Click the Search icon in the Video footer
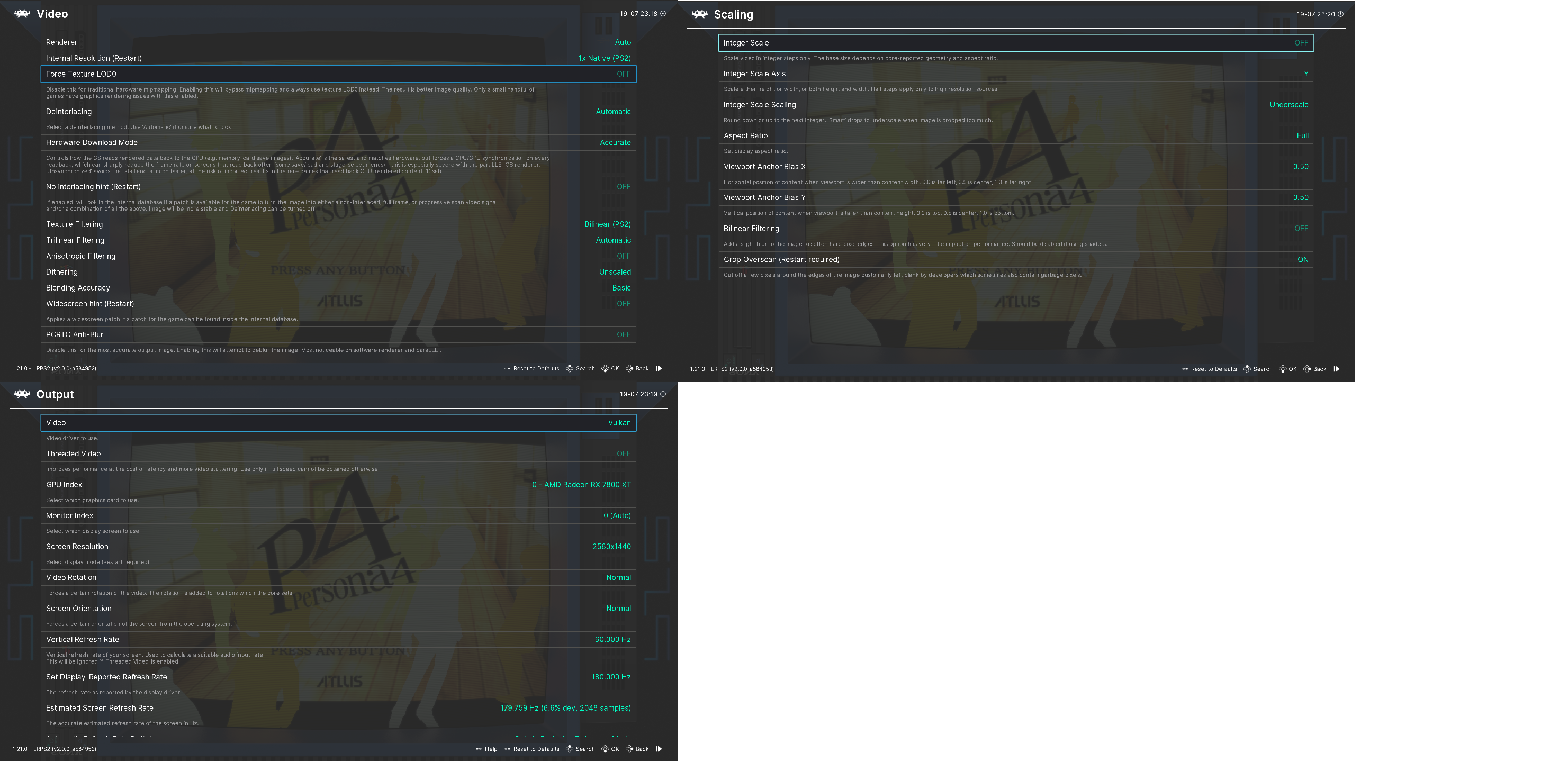Image resolution: width=1568 pixels, height=762 pixels. point(569,369)
